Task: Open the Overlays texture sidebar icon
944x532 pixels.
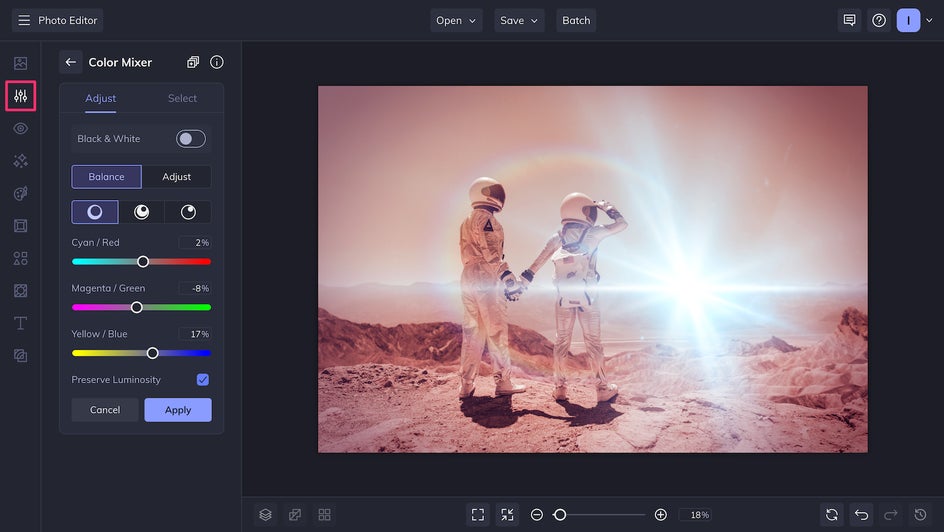Action: (x=20, y=291)
